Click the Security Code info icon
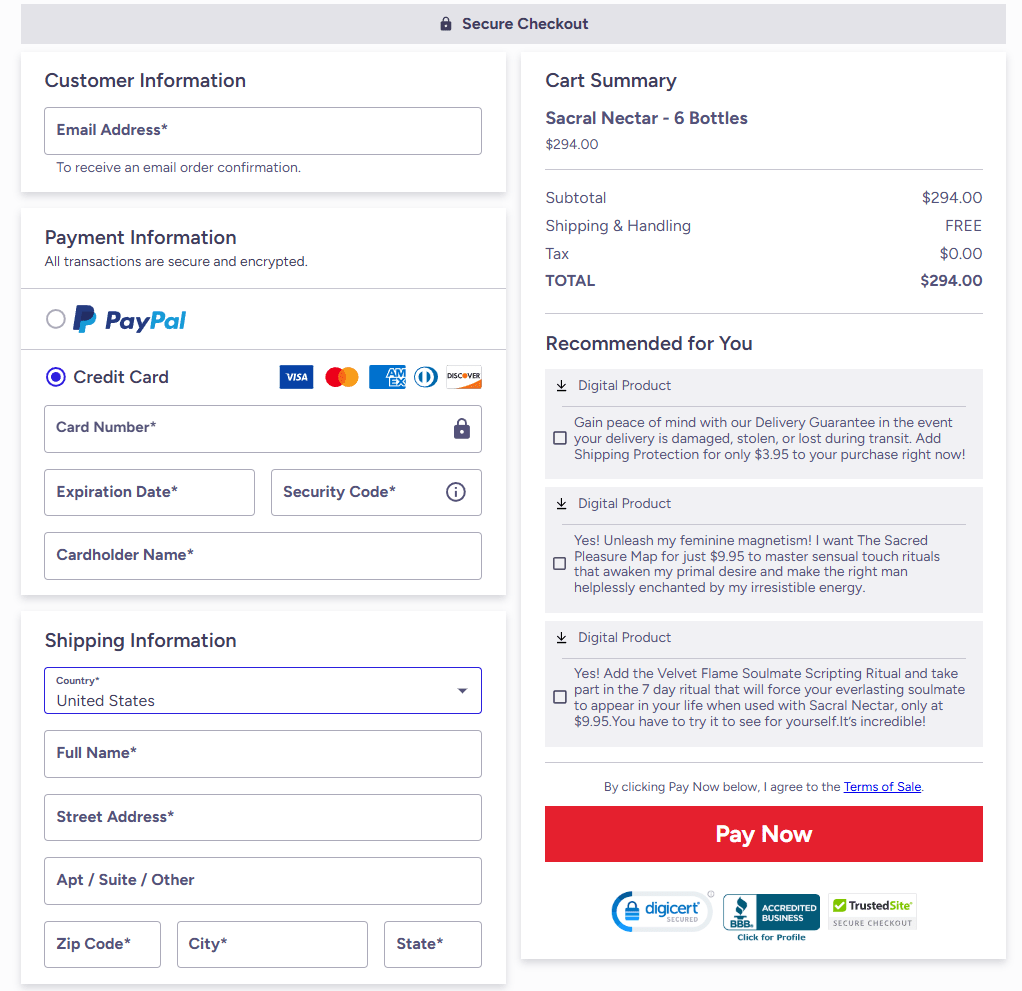1022x991 pixels. pyautogui.click(x=456, y=492)
